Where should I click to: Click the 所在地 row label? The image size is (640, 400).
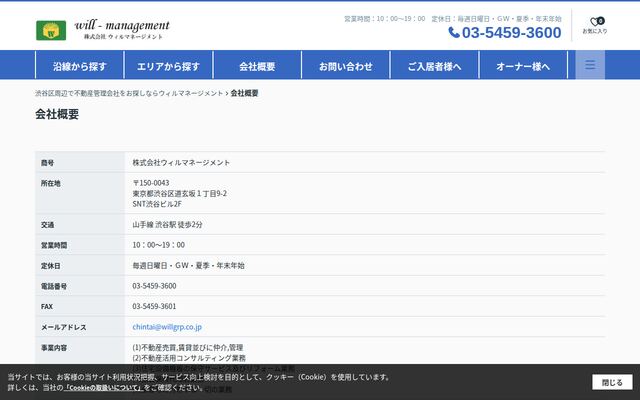point(51,183)
